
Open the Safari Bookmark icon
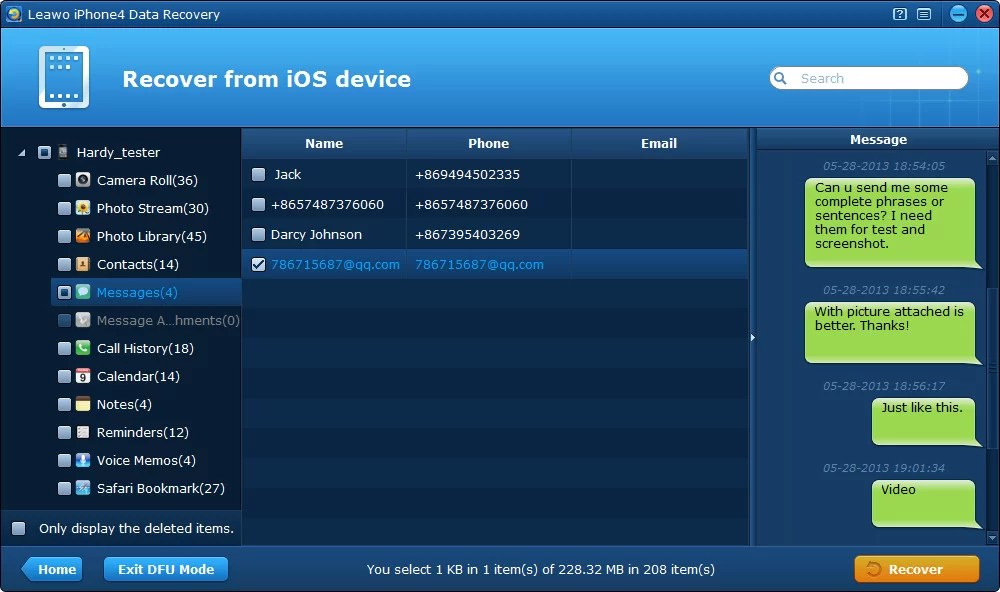tap(82, 488)
